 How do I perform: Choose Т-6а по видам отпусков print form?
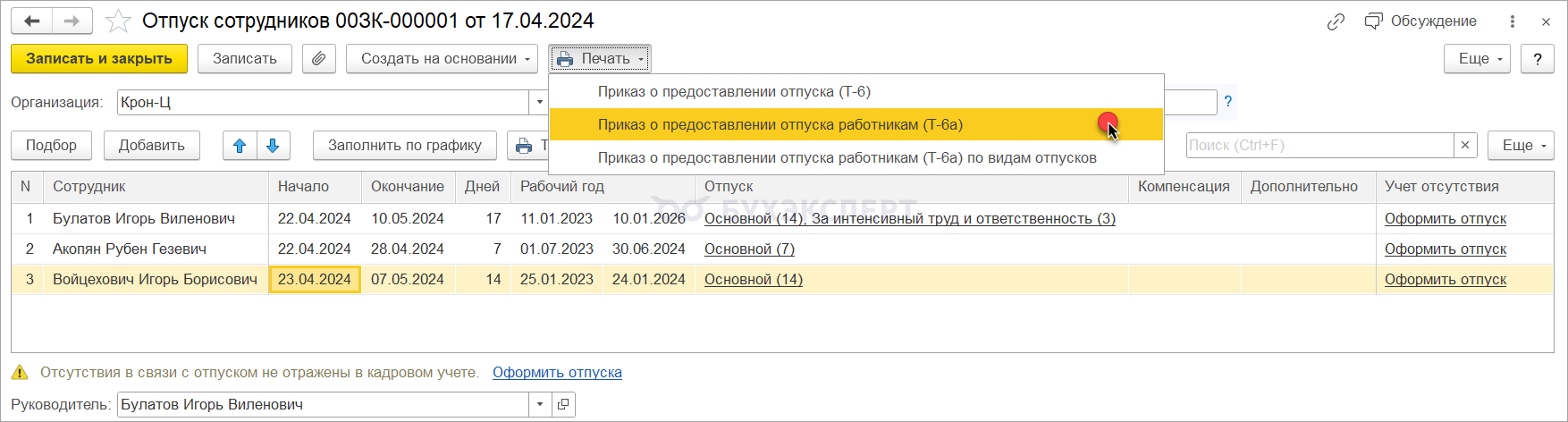point(847,158)
